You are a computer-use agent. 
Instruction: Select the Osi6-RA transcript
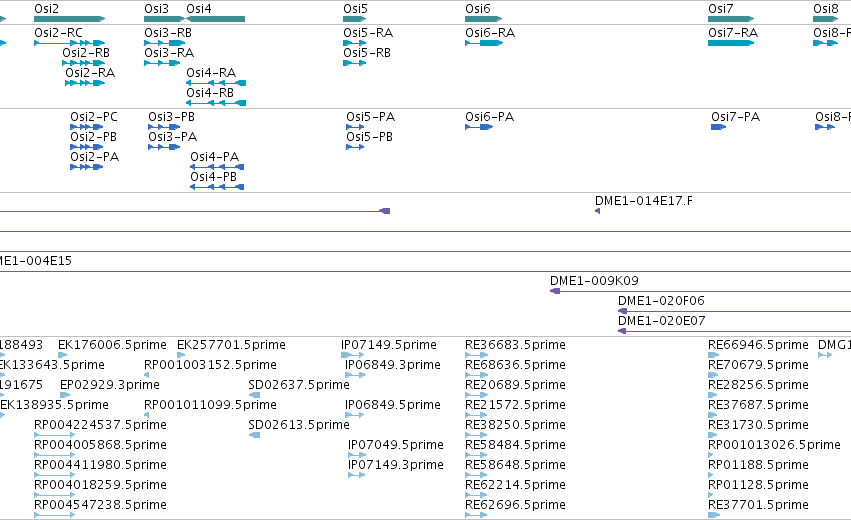484,43
